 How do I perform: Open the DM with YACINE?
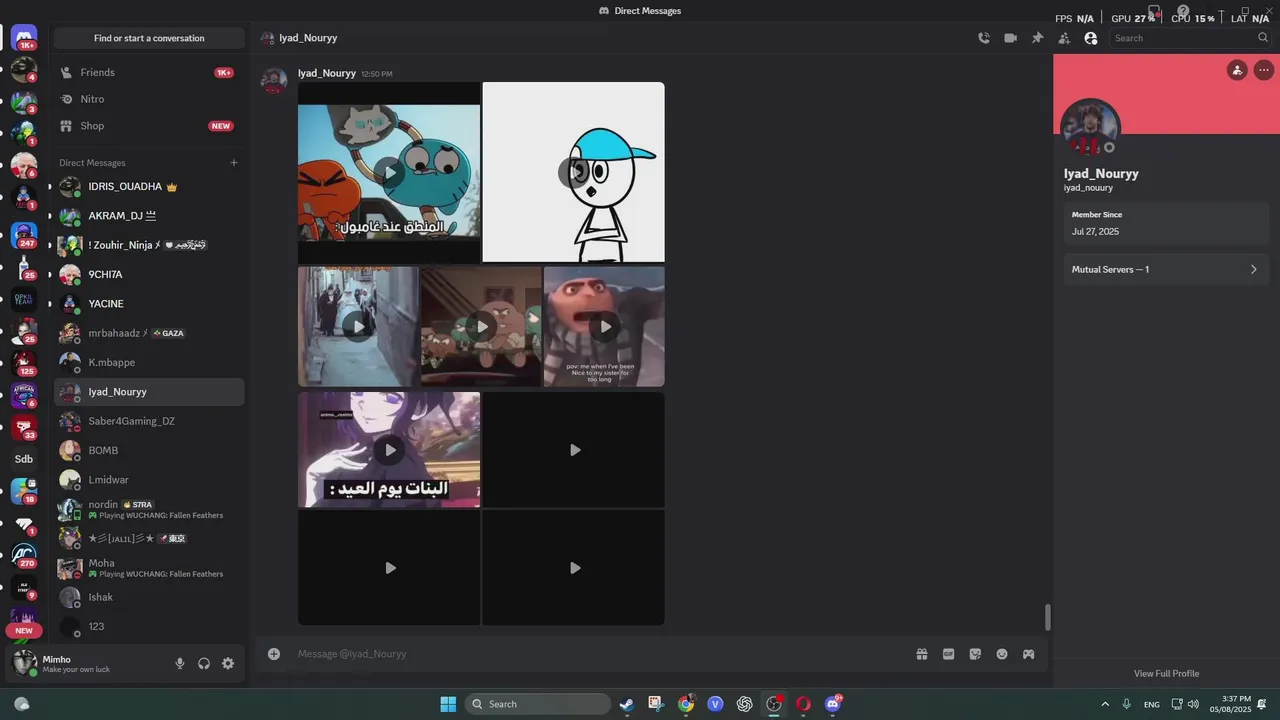pyautogui.click(x=149, y=304)
